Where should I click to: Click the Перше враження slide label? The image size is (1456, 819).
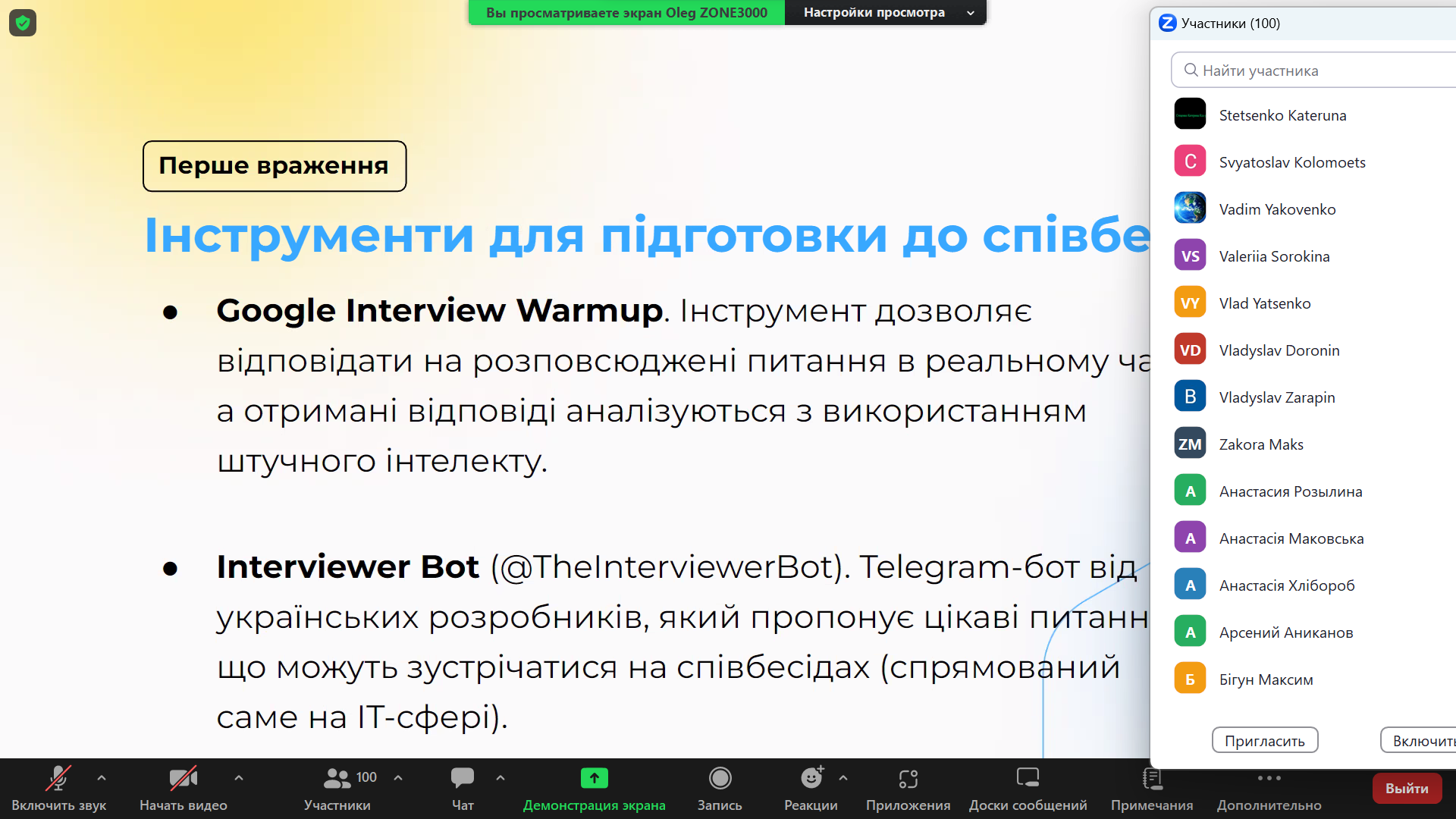click(x=275, y=166)
